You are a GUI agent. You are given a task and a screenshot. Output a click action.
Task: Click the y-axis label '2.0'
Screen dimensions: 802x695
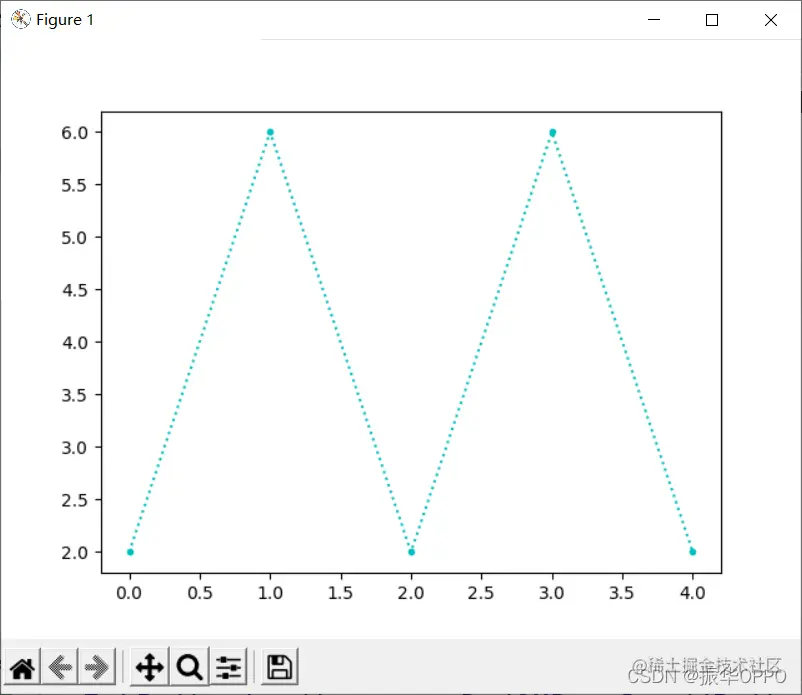pyautogui.click(x=75, y=553)
